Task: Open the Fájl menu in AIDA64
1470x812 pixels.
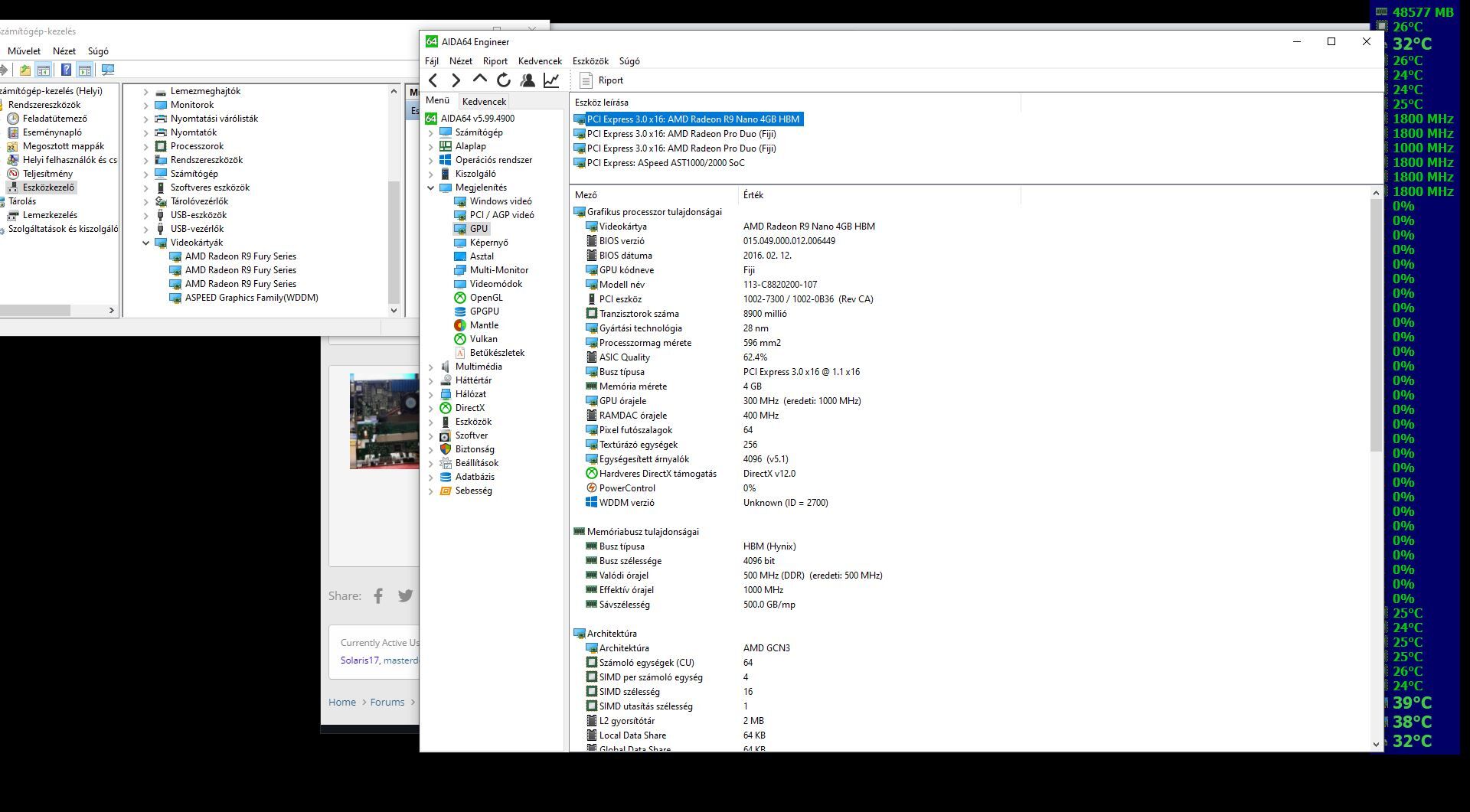Action: pyautogui.click(x=432, y=61)
